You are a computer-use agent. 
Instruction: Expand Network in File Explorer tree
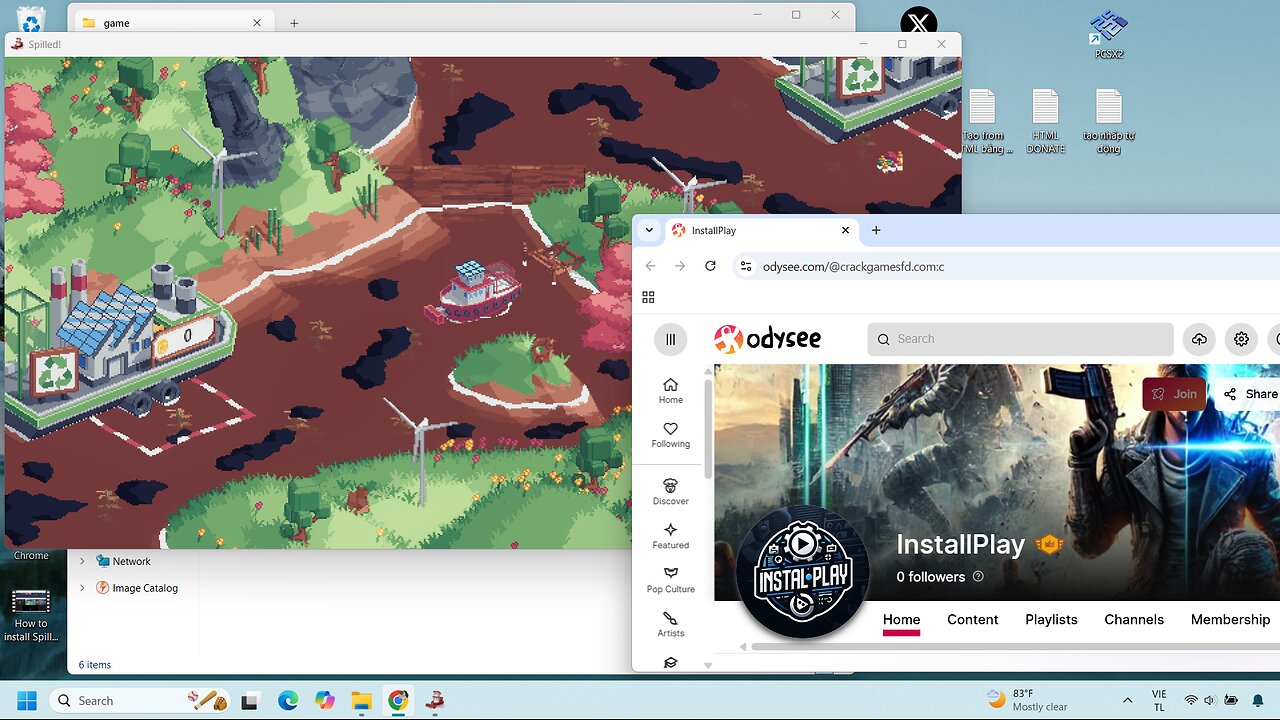click(82, 561)
